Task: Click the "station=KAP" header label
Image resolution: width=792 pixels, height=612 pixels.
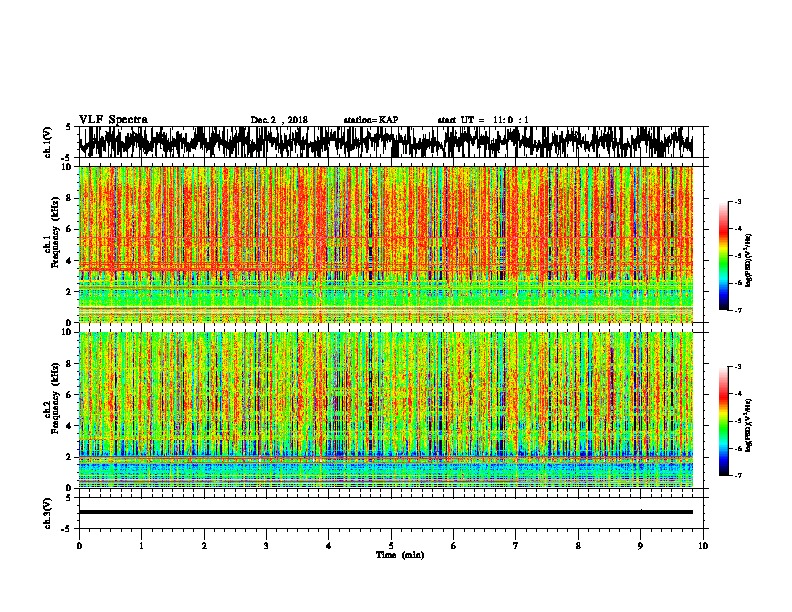Action: coord(371,120)
